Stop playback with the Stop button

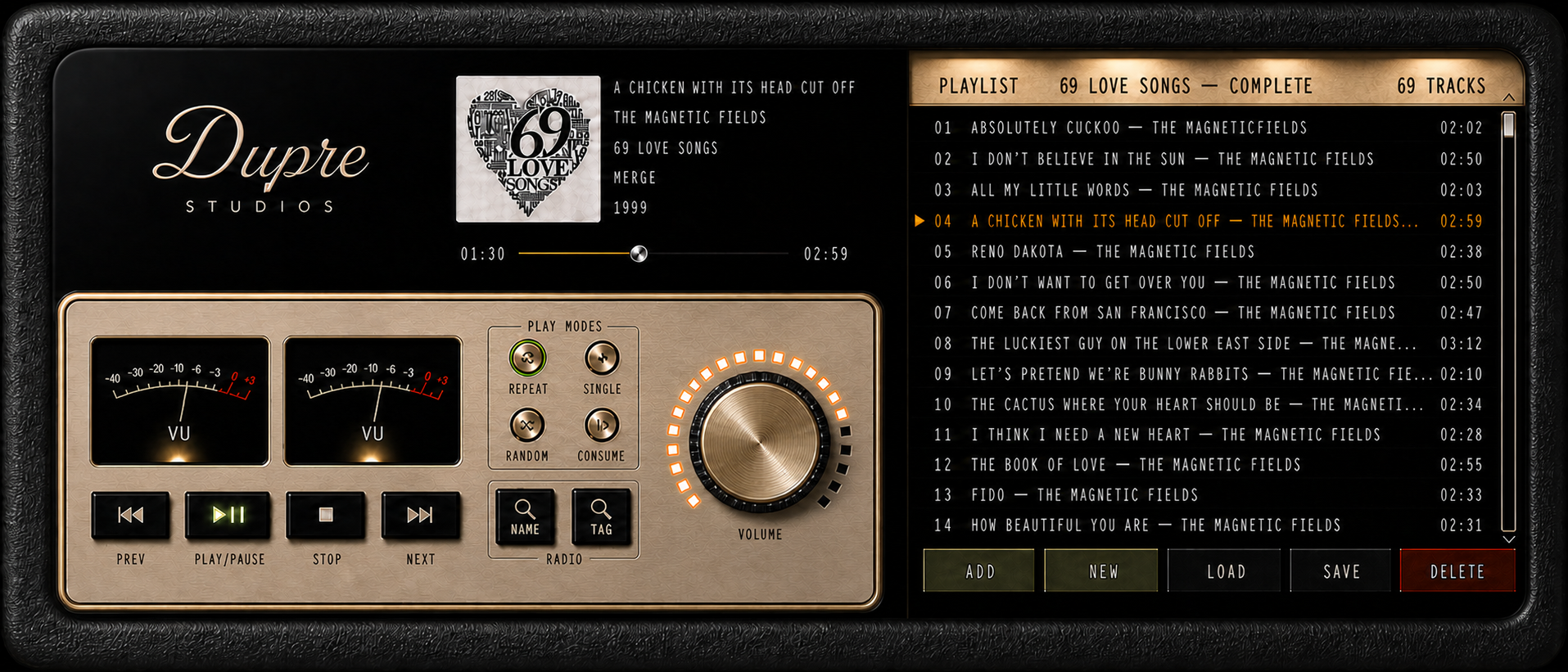[326, 515]
